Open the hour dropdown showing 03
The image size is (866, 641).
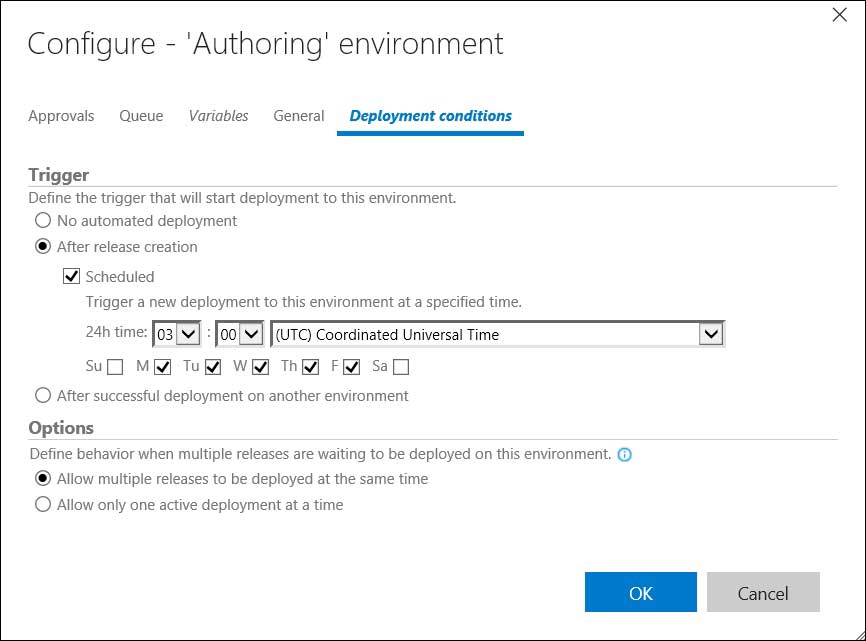click(177, 334)
